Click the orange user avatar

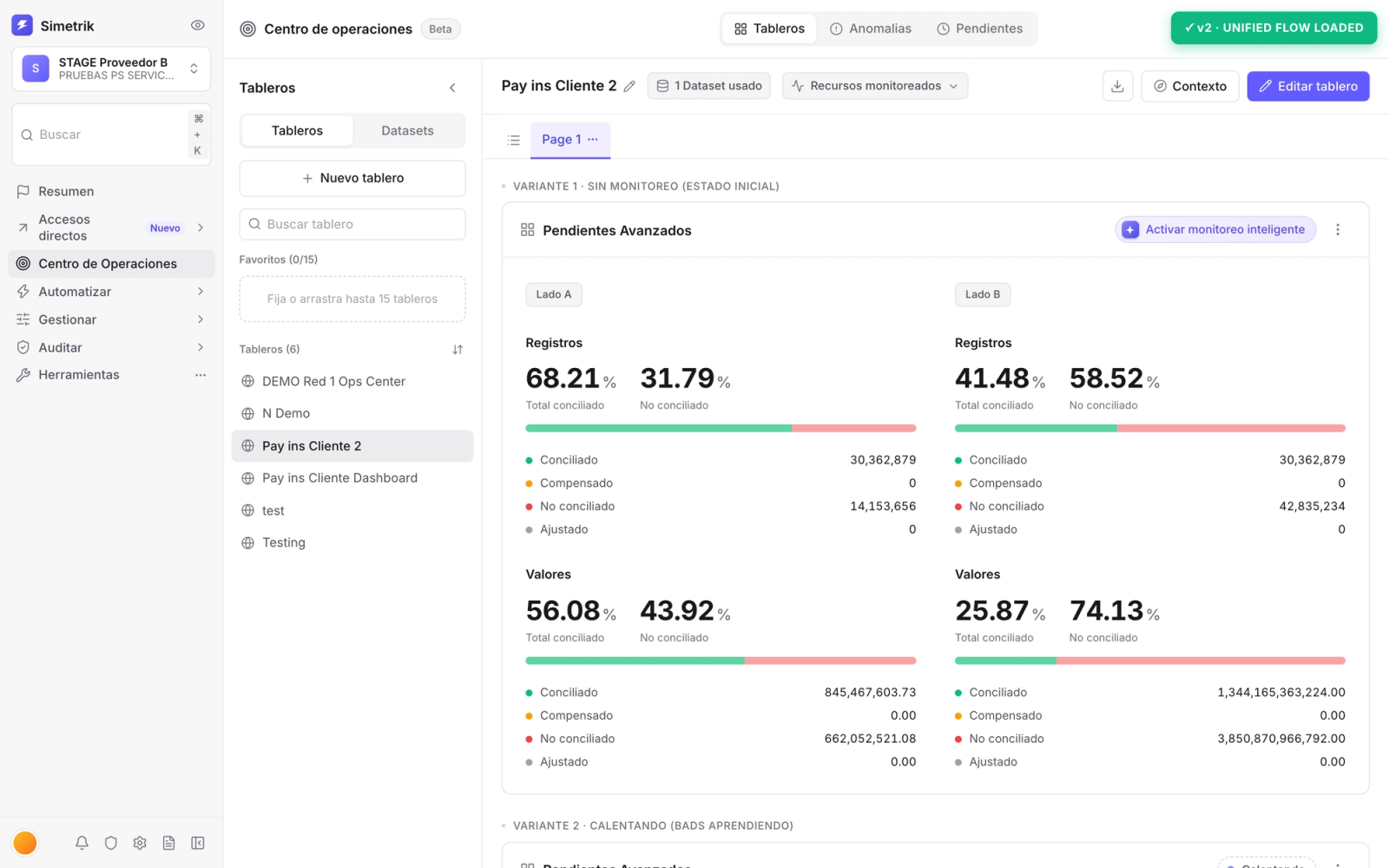click(x=25, y=843)
